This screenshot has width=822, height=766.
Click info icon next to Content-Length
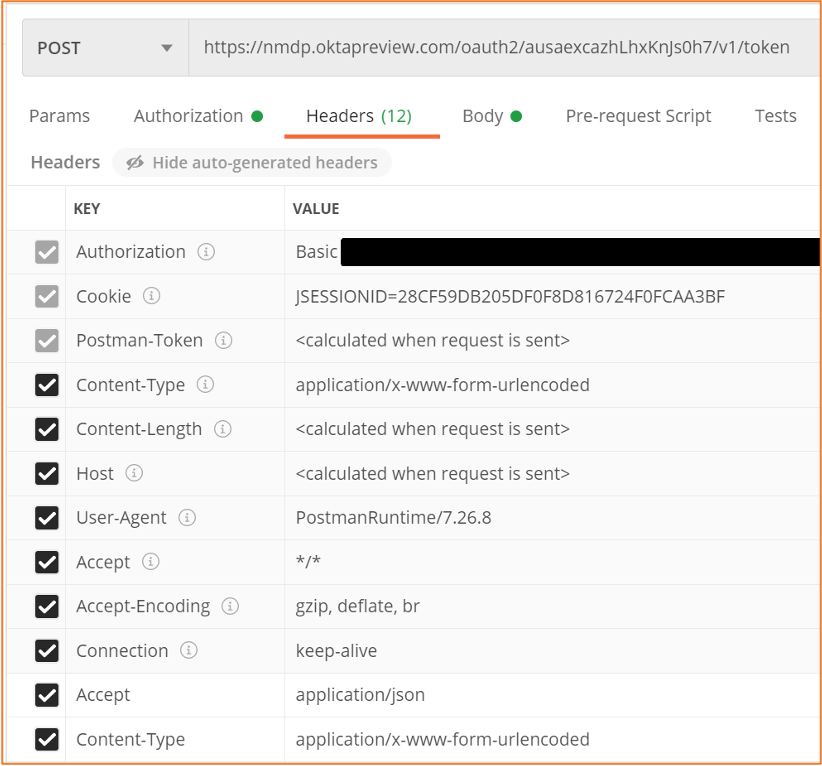coord(223,429)
